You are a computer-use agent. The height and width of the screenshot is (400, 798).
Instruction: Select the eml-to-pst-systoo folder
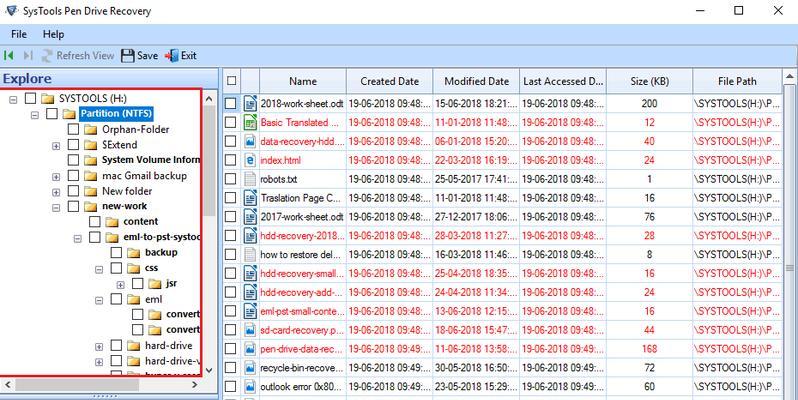(162, 237)
